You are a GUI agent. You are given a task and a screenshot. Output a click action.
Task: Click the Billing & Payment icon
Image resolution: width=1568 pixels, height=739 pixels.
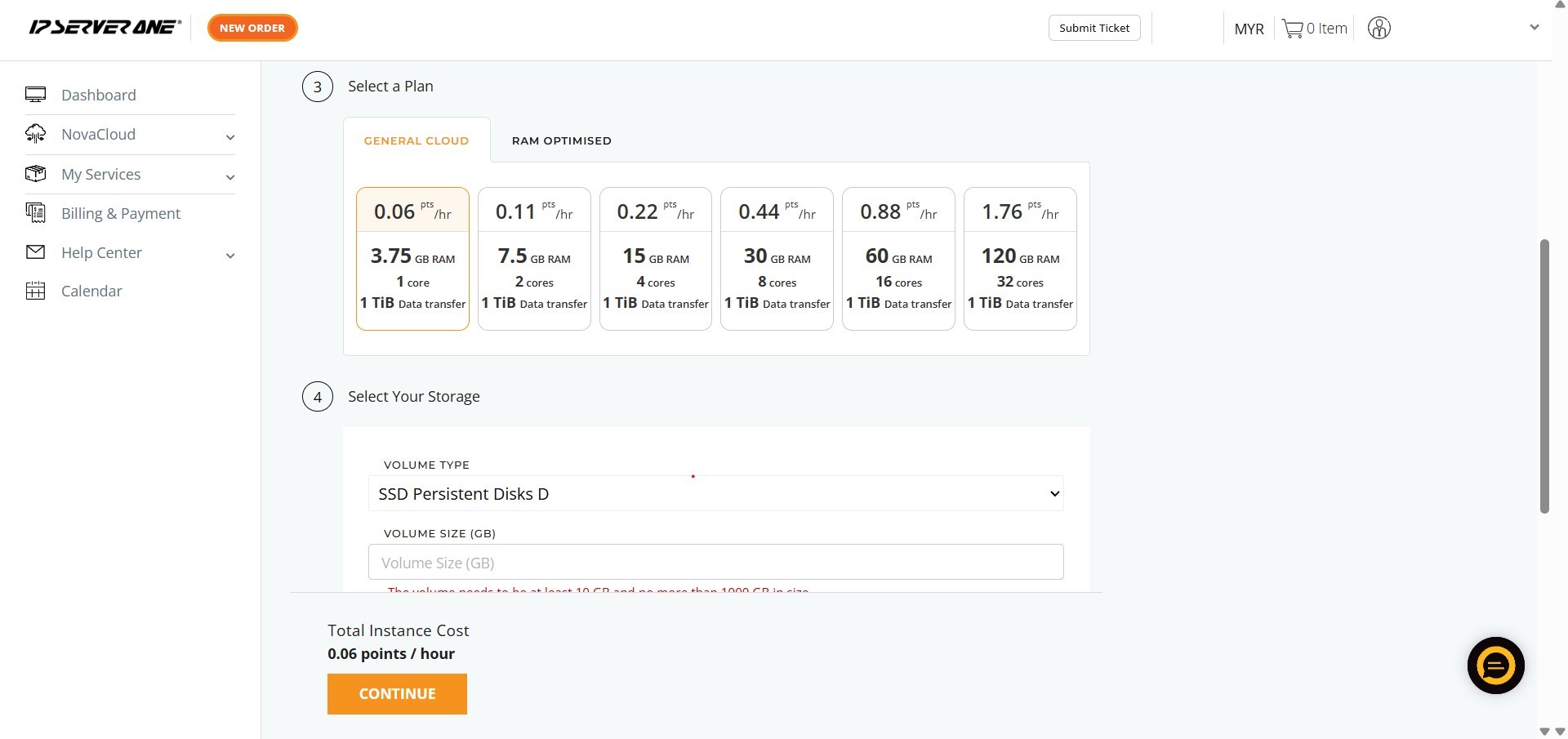tap(35, 213)
